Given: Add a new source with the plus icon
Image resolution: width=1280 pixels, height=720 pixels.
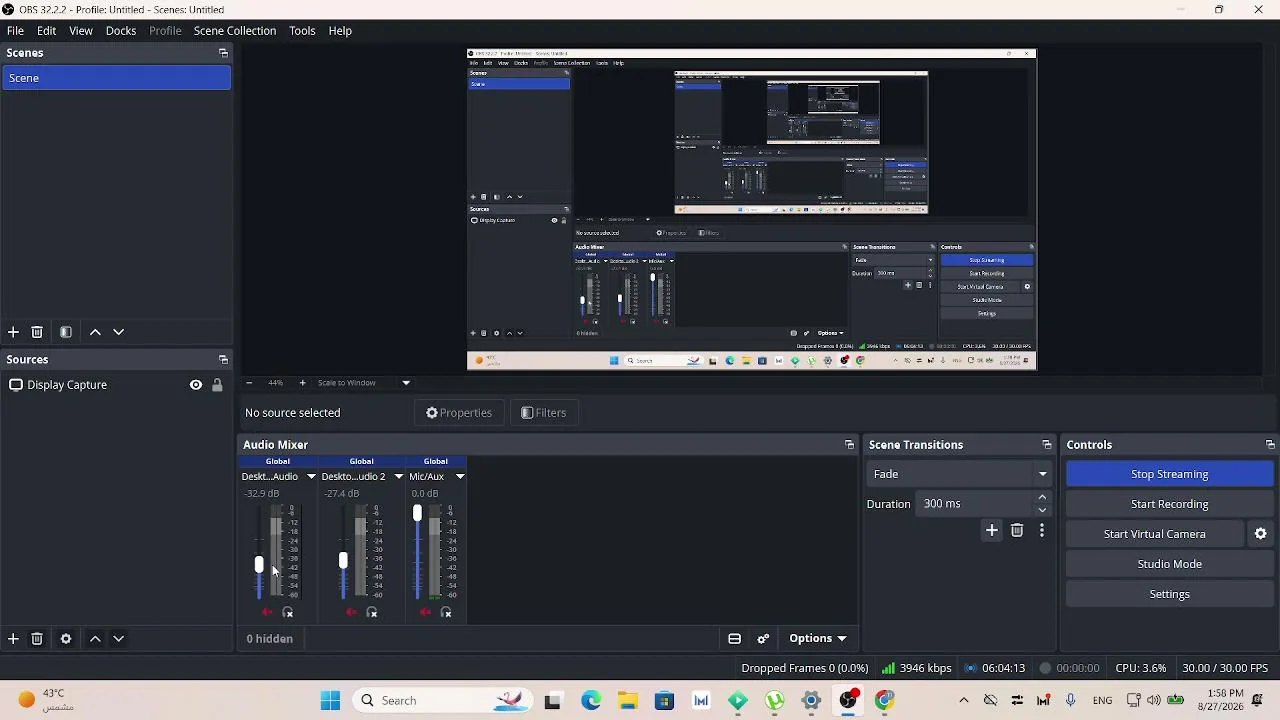Looking at the screenshot, I should (13, 638).
